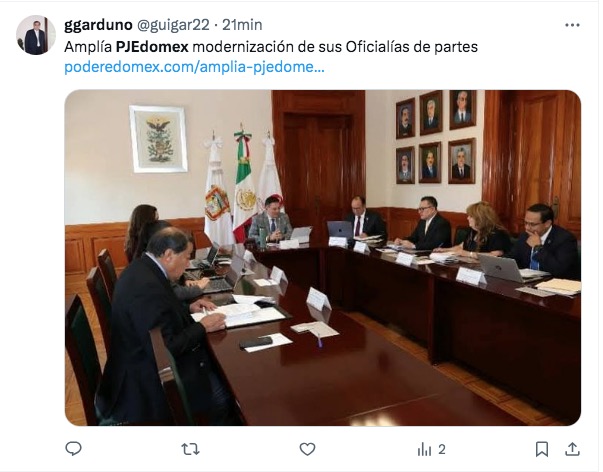This screenshot has width=603, height=472.
Task: Click the tweet text about Oficialías de partes
Action: [271, 47]
